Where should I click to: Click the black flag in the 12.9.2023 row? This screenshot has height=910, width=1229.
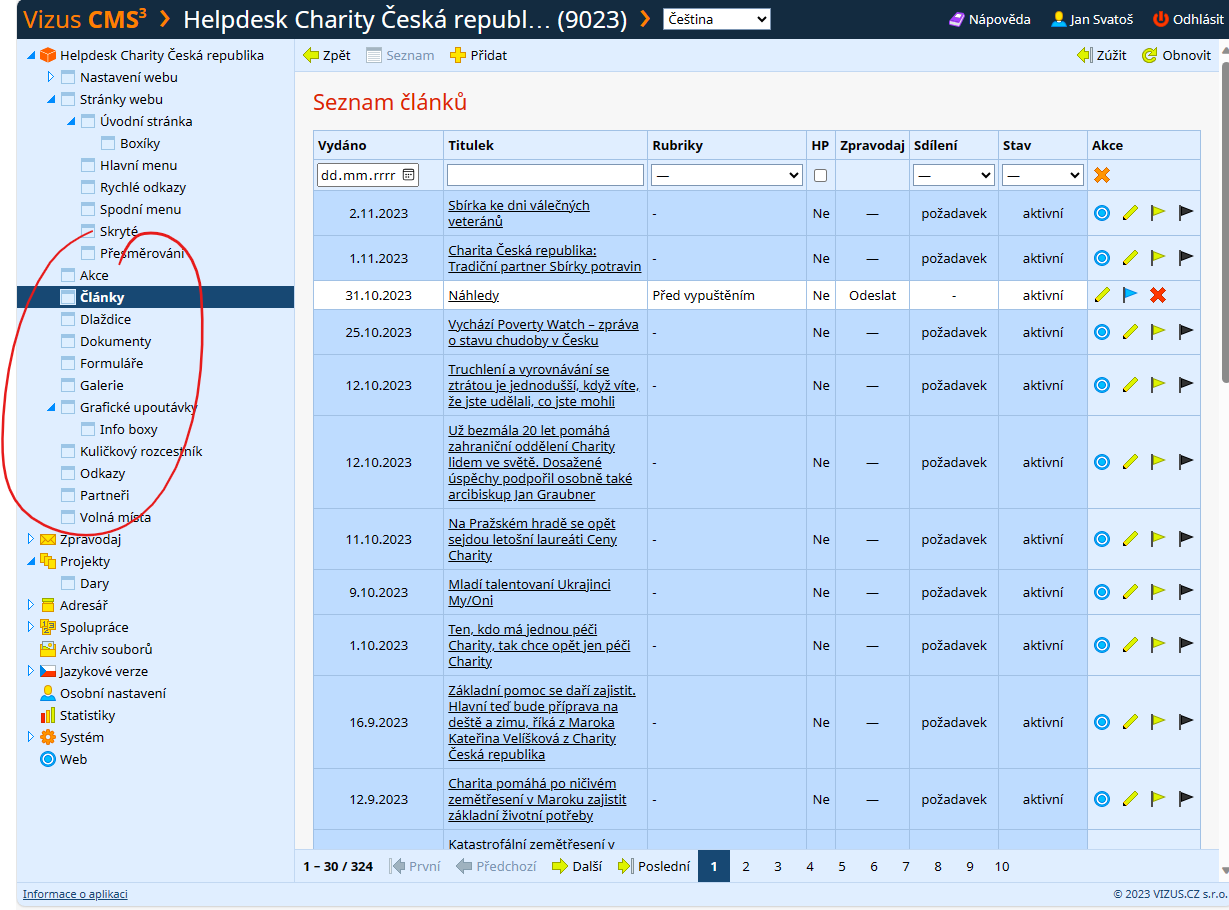tap(1186, 799)
